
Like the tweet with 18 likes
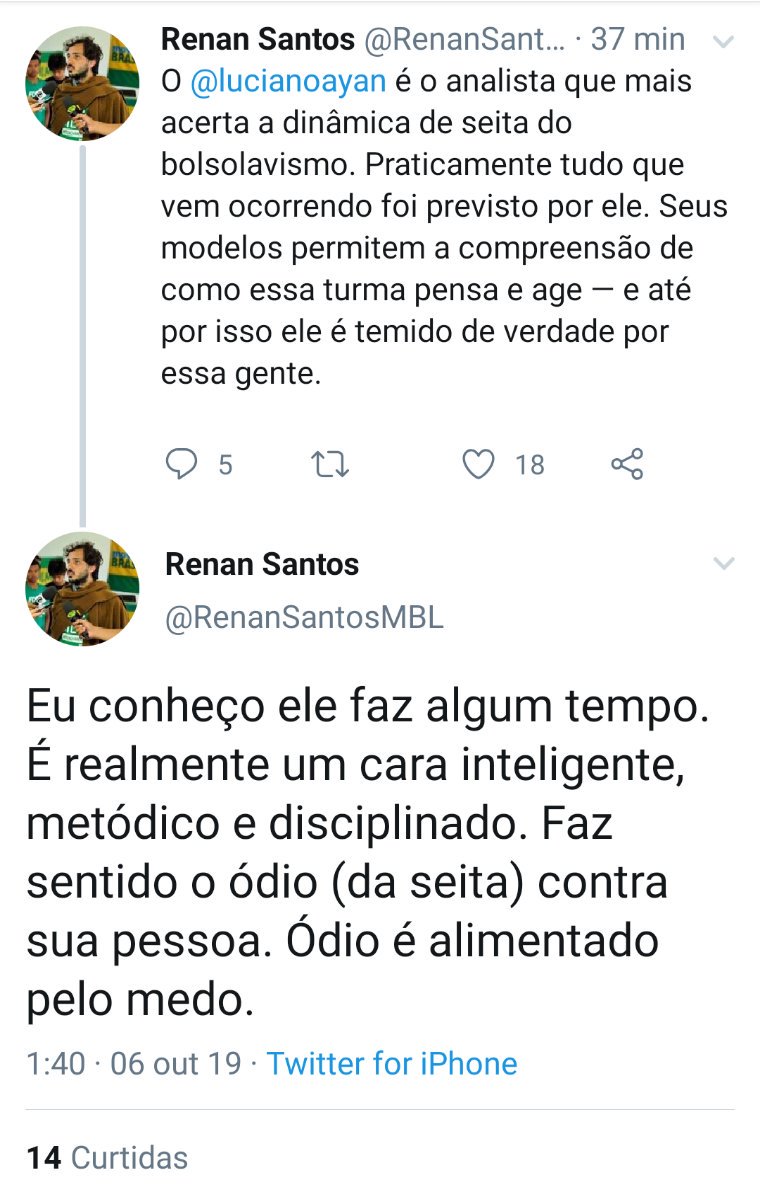(481, 464)
